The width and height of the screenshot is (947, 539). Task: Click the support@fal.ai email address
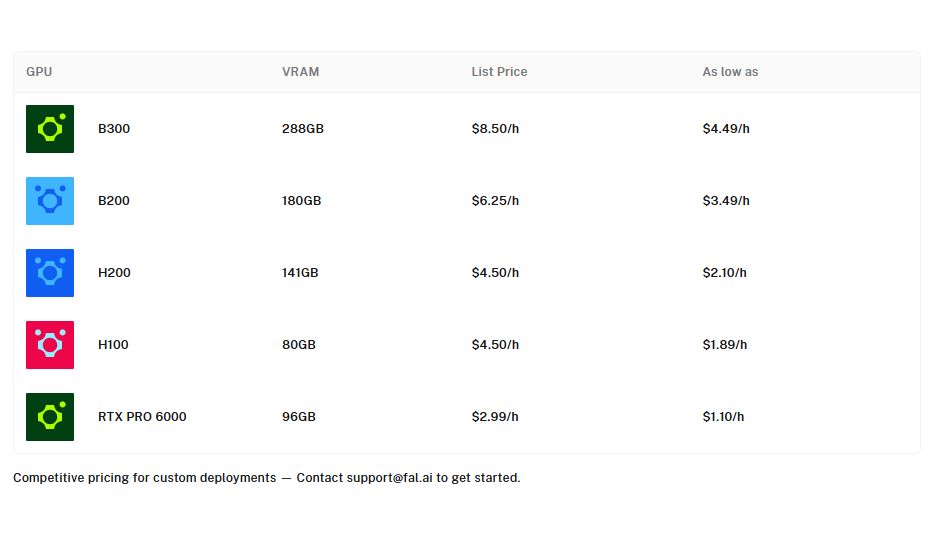tap(390, 478)
